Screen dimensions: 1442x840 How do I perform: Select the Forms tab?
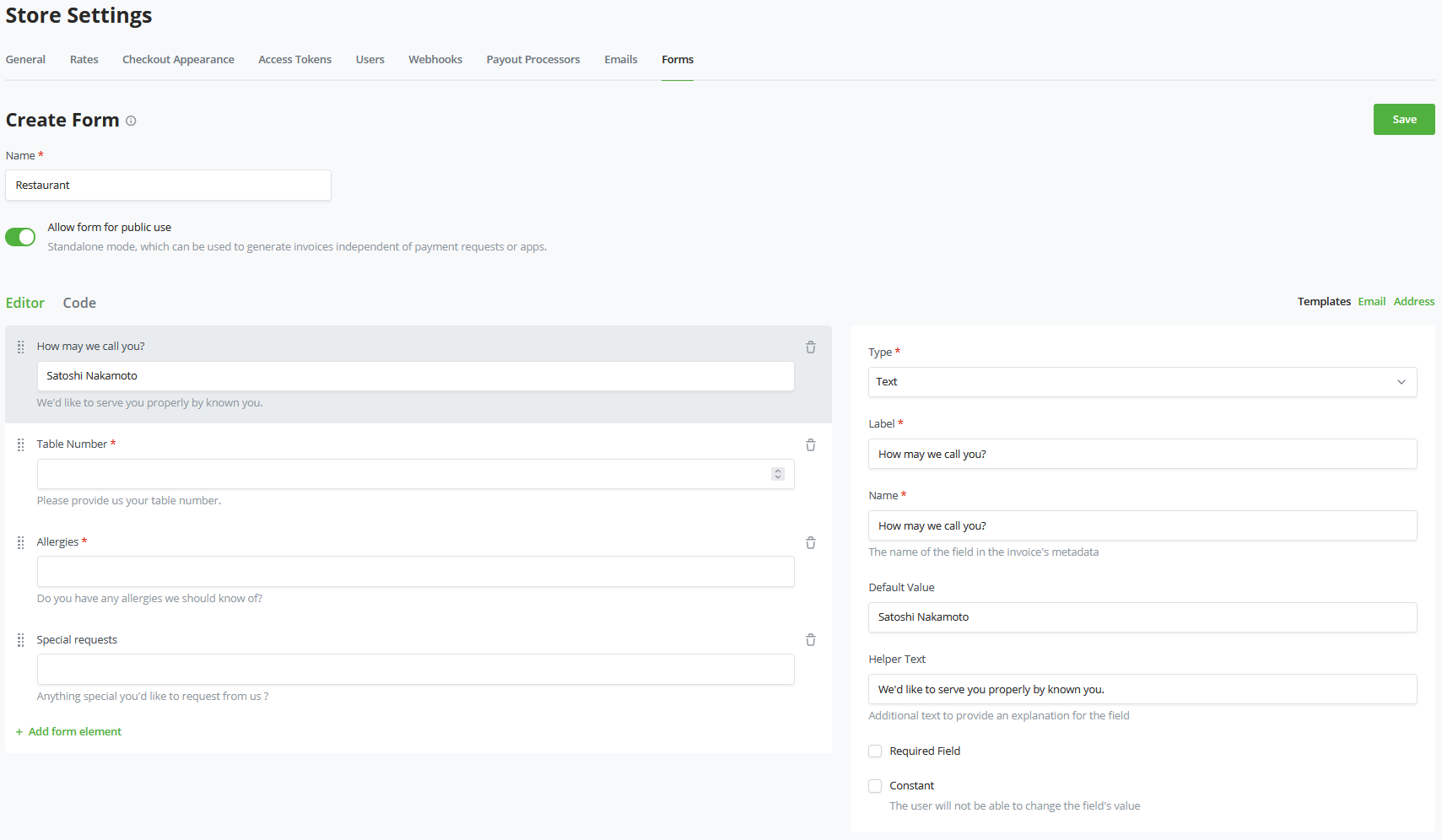click(678, 60)
